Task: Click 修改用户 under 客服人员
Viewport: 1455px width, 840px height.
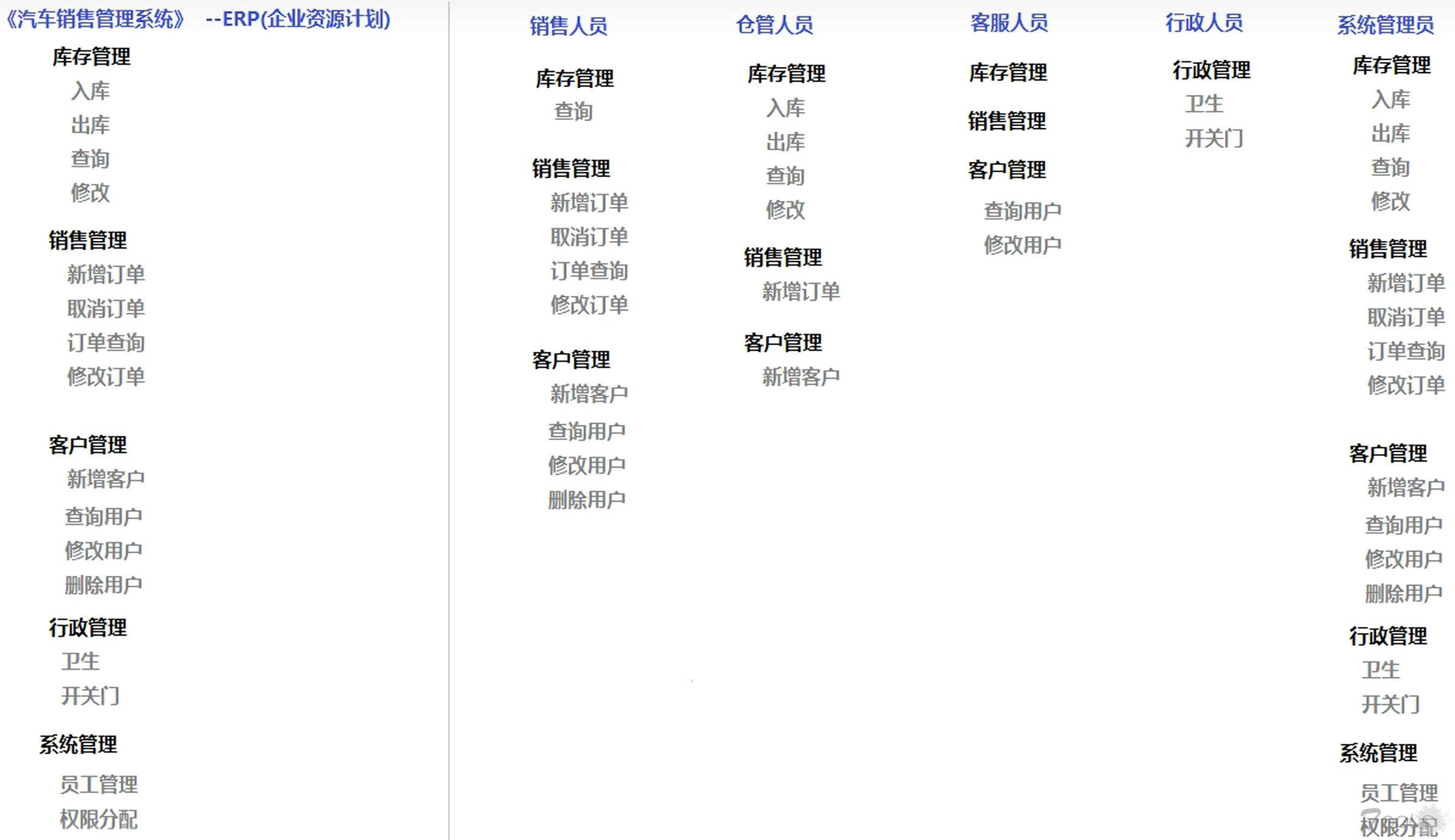Action: 1023,245
